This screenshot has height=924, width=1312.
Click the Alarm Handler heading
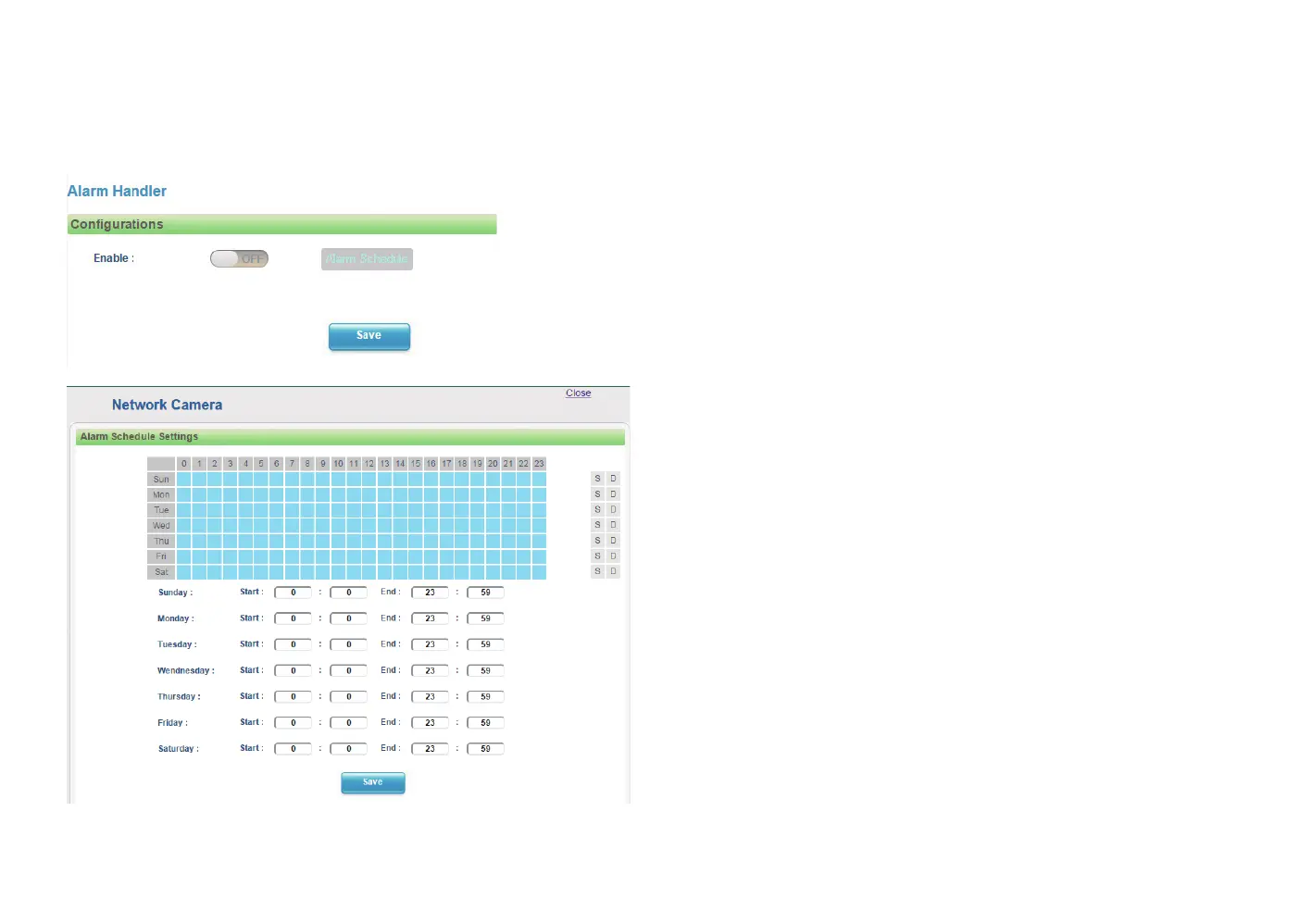pos(117,191)
